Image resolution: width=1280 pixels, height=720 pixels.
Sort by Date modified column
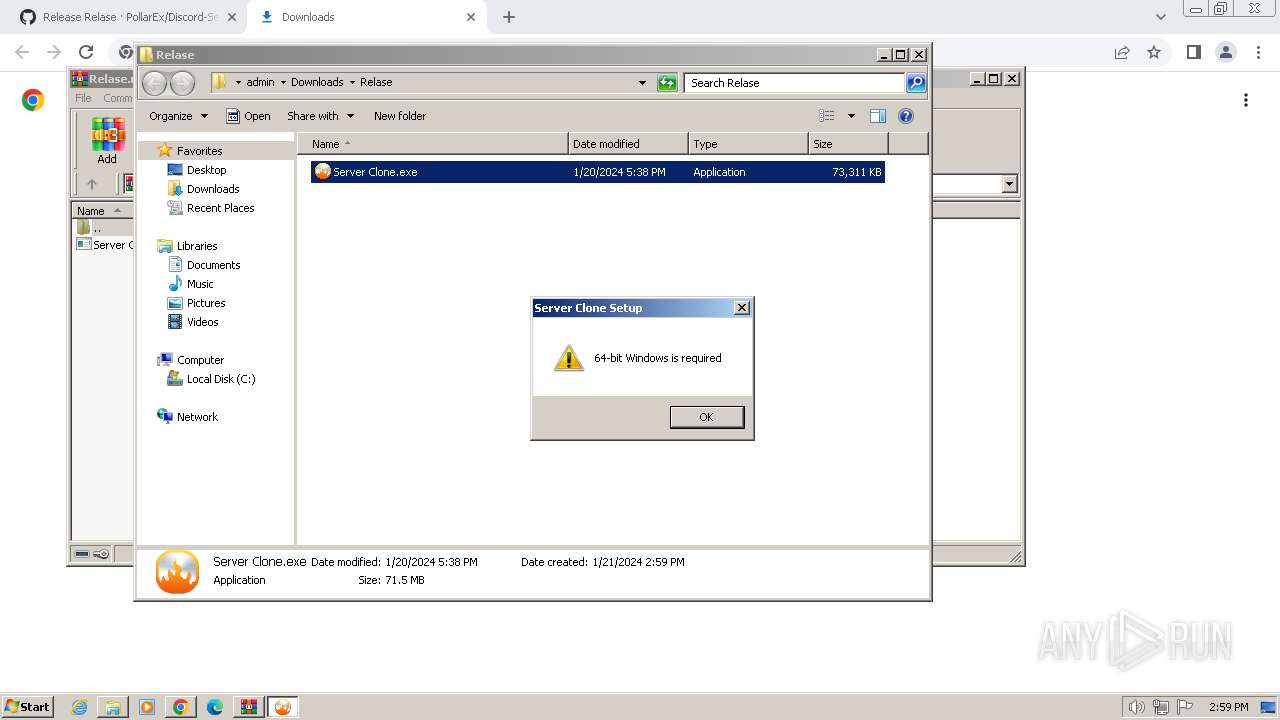pos(628,144)
